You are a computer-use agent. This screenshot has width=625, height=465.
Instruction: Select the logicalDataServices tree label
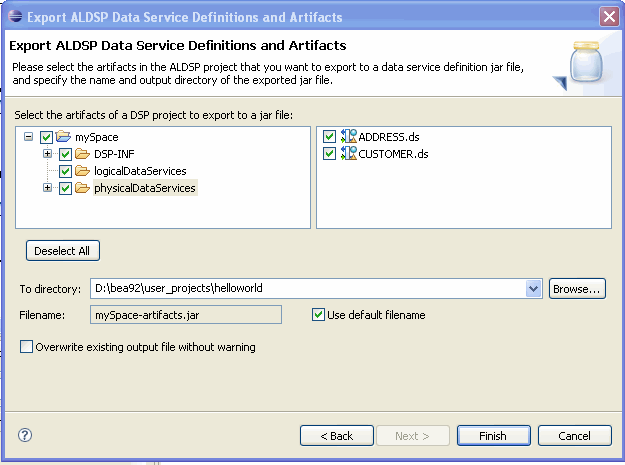click(x=140, y=171)
